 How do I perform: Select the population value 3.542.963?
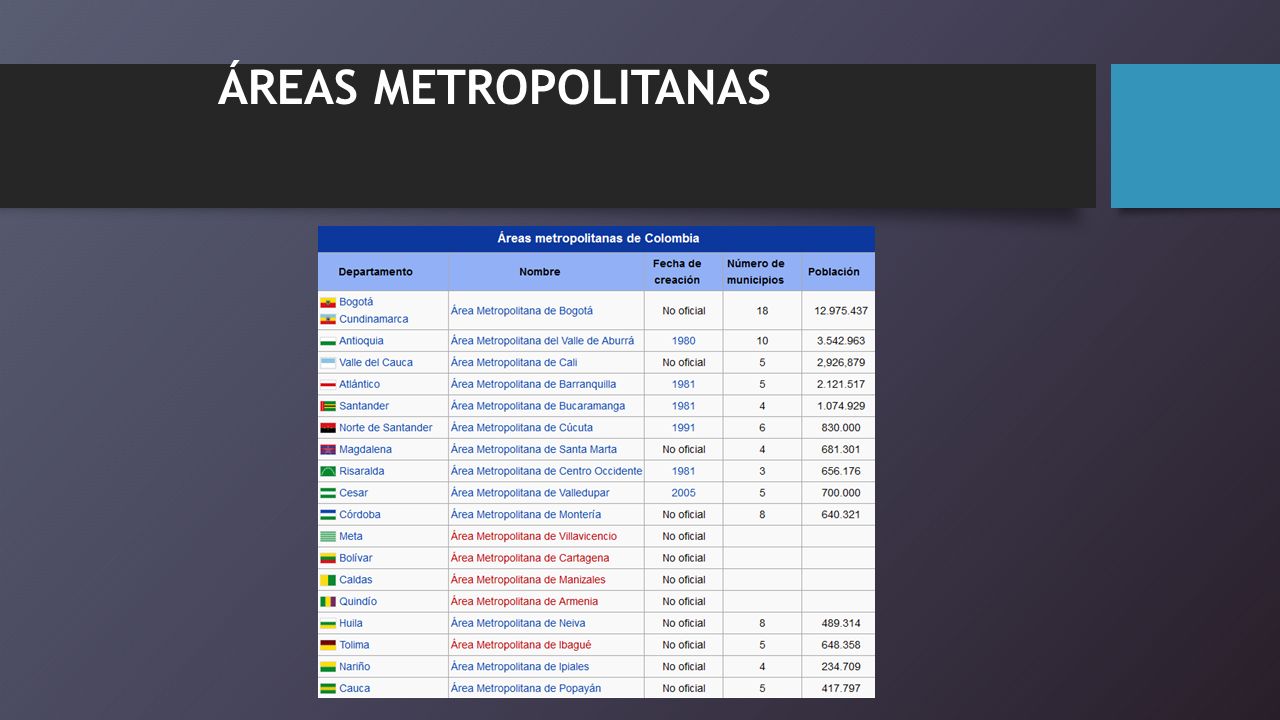point(841,341)
